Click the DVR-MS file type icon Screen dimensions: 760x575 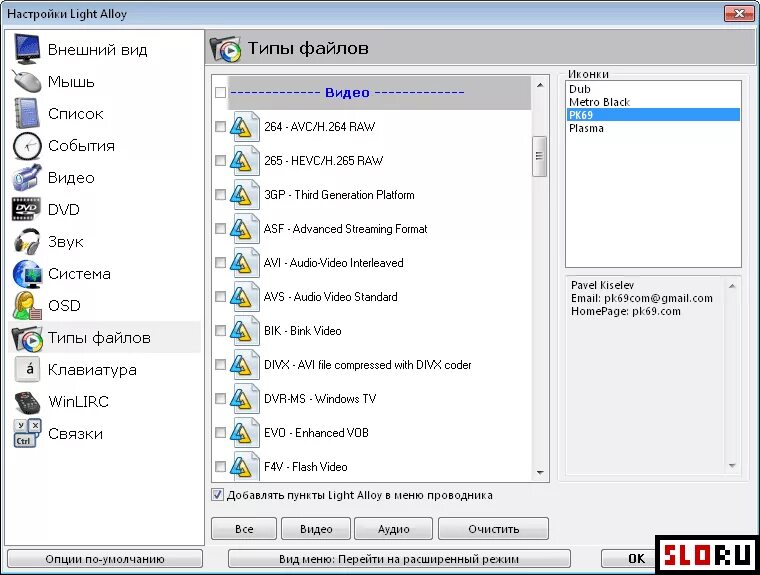click(244, 399)
